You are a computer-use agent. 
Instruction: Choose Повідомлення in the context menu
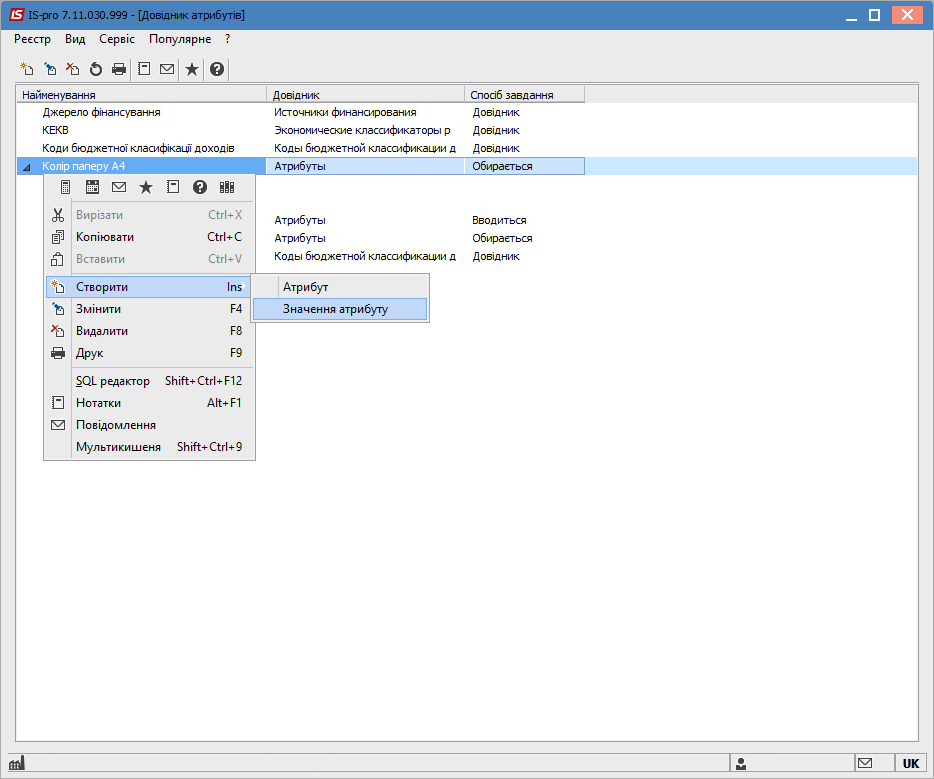150,425
